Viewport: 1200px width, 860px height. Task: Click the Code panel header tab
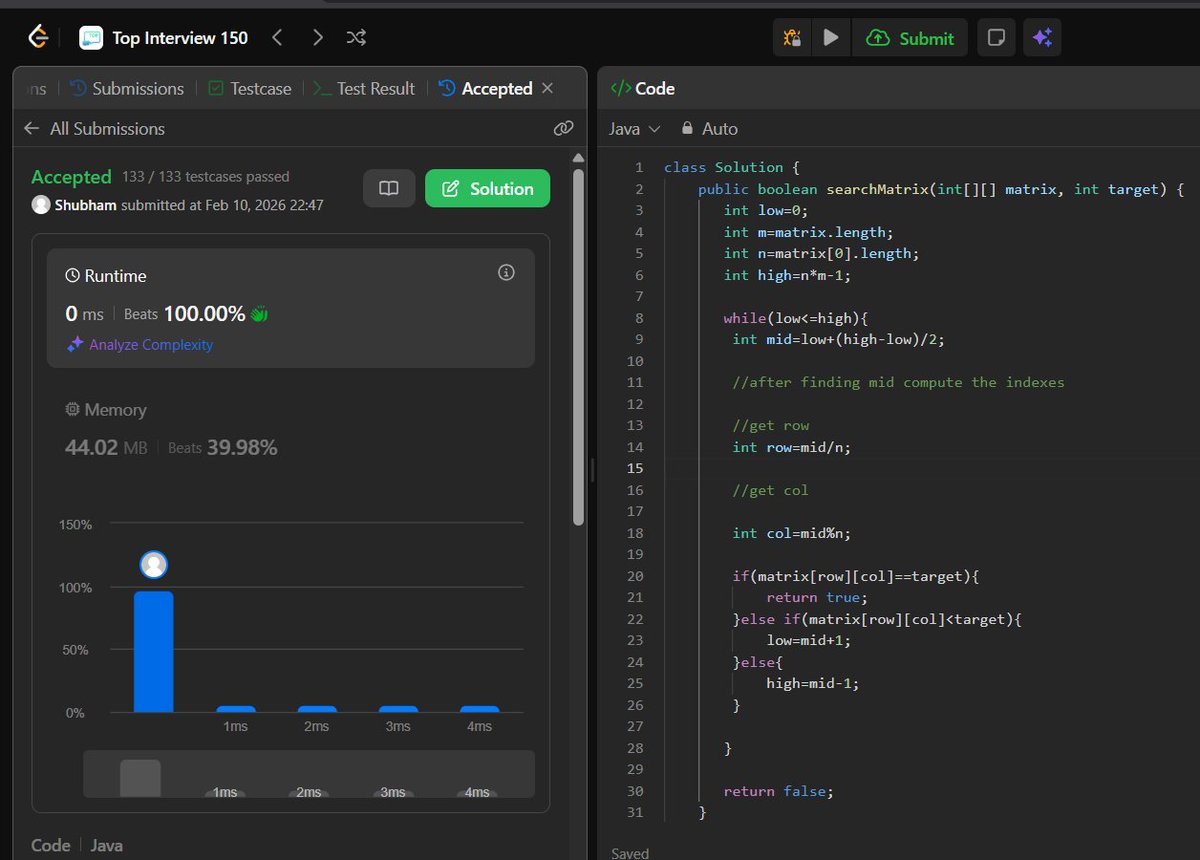click(643, 88)
